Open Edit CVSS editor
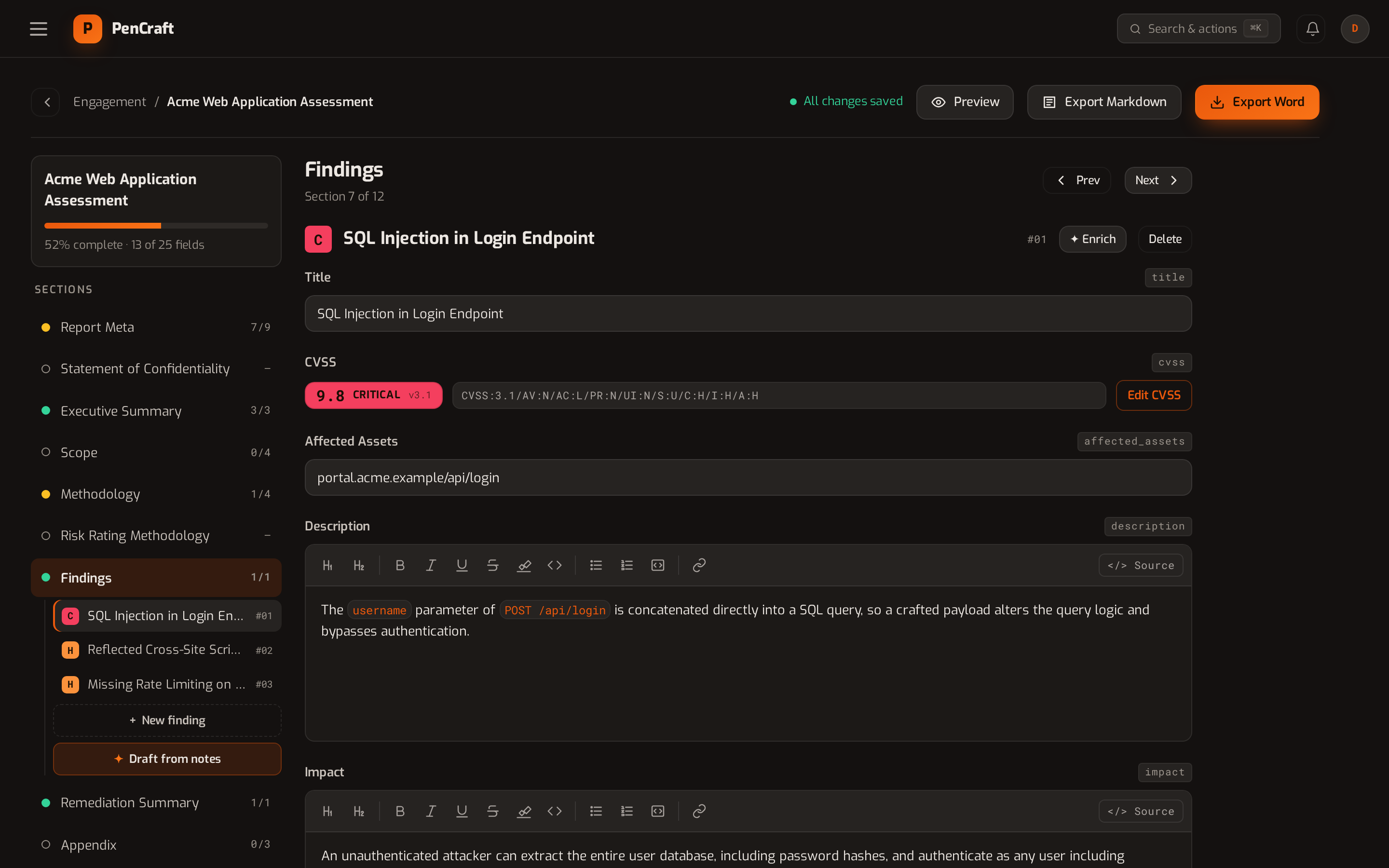 (x=1154, y=395)
